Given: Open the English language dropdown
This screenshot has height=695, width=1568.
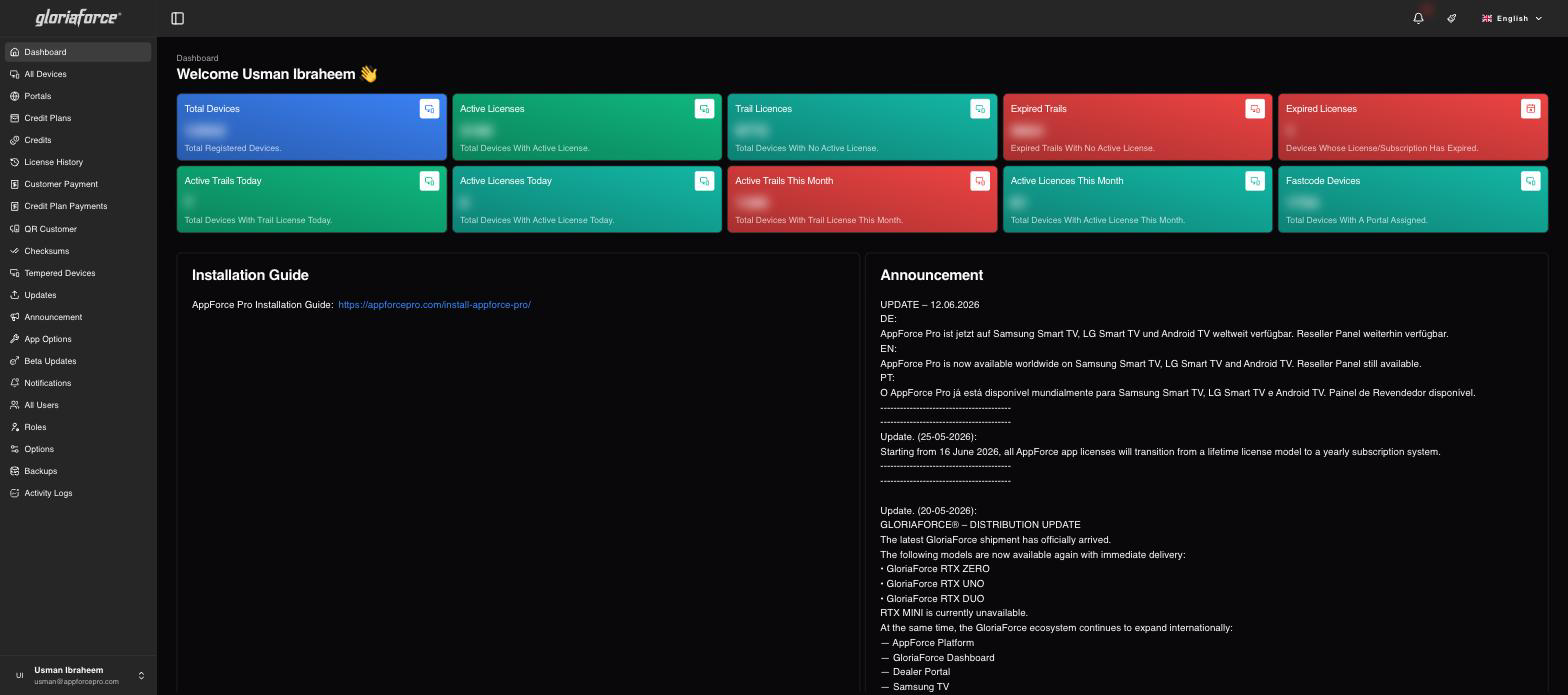Looking at the screenshot, I should coord(1512,18).
